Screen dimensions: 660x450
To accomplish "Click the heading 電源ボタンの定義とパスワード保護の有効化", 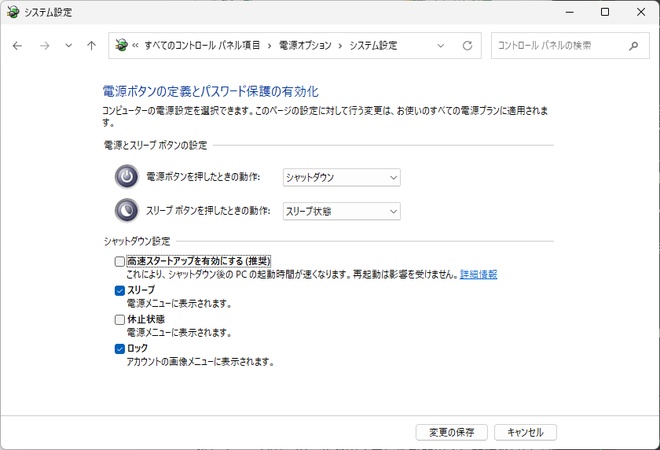I will point(210,91).
